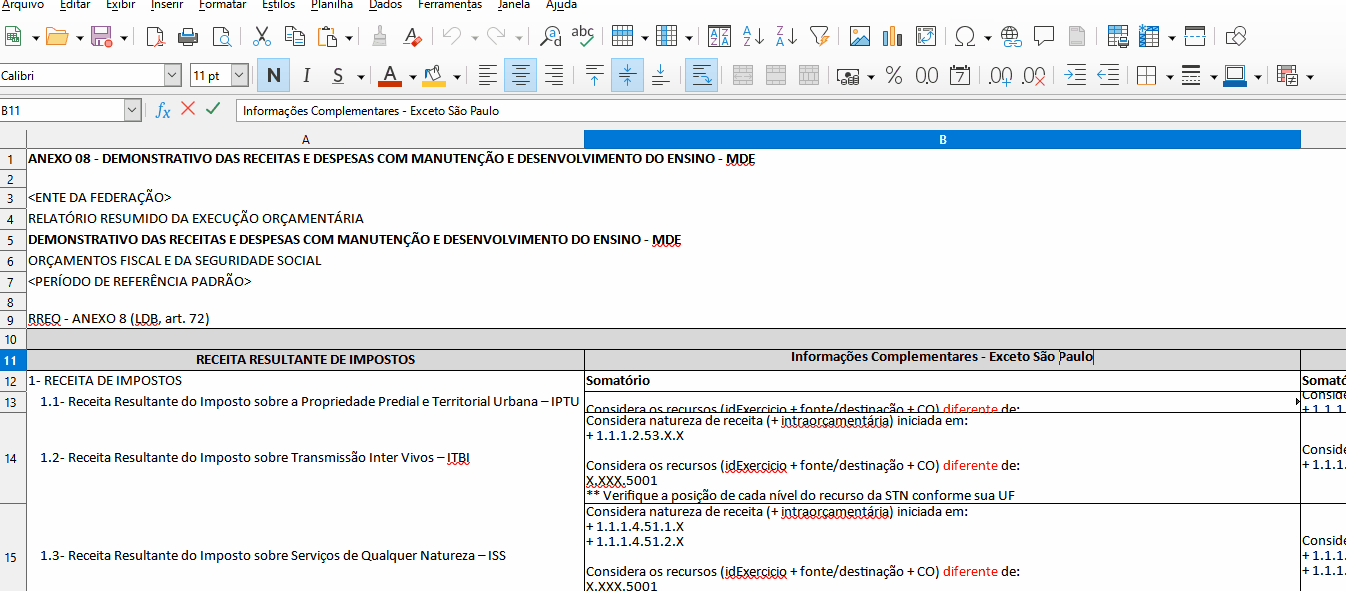This screenshot has height=591, width=1346.
Task: Click the Clear Direct Formatting icon
Action: pos(412,37)
